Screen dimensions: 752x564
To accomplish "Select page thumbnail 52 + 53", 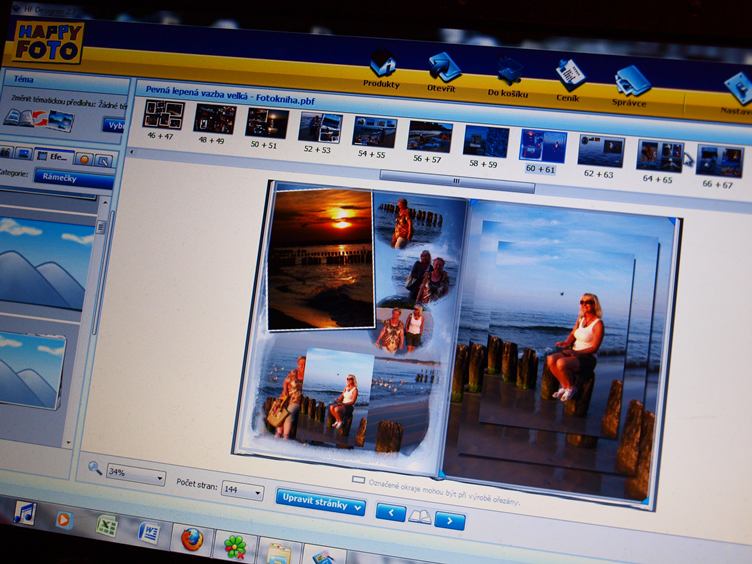I will [x=320, y=128].
